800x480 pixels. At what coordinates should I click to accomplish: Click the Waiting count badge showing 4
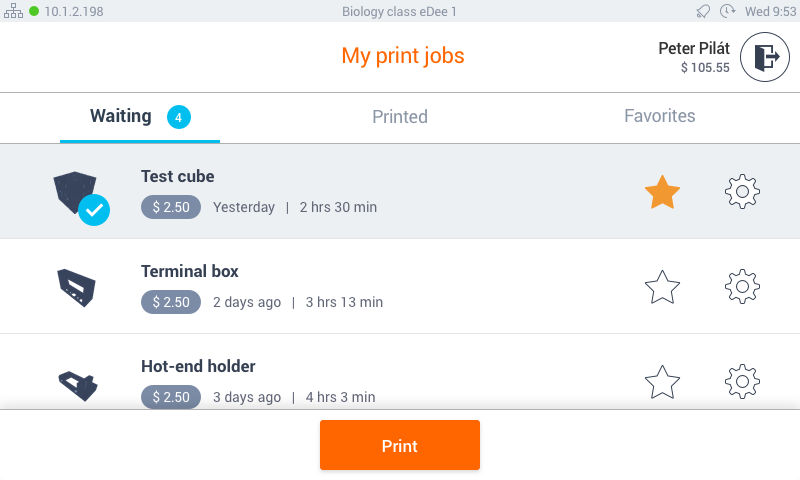point(178,117)
